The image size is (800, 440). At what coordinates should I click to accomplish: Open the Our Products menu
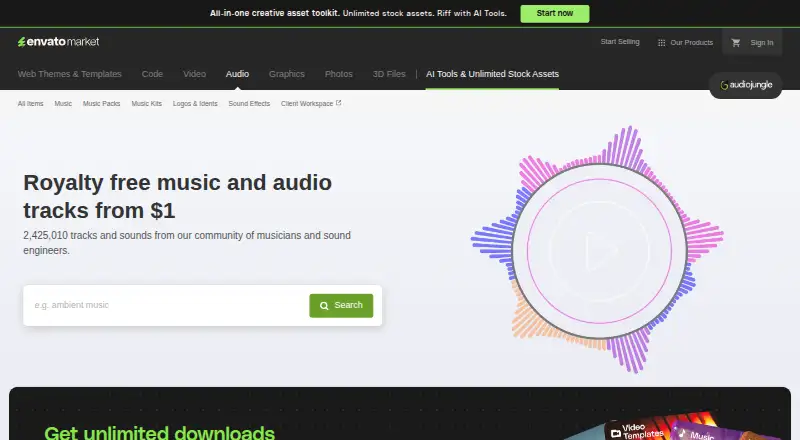[x=685, y=43]
